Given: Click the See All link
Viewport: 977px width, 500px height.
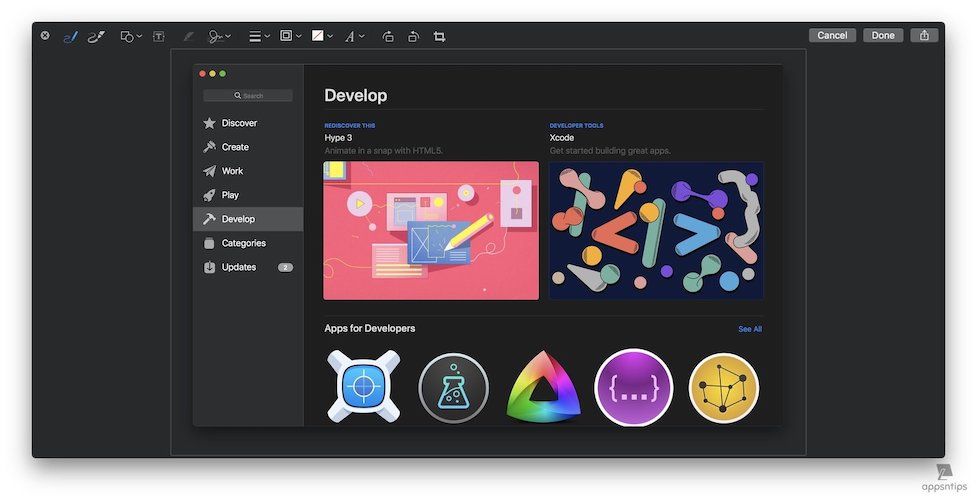Looking at the screenshot, I should point(749,329).
